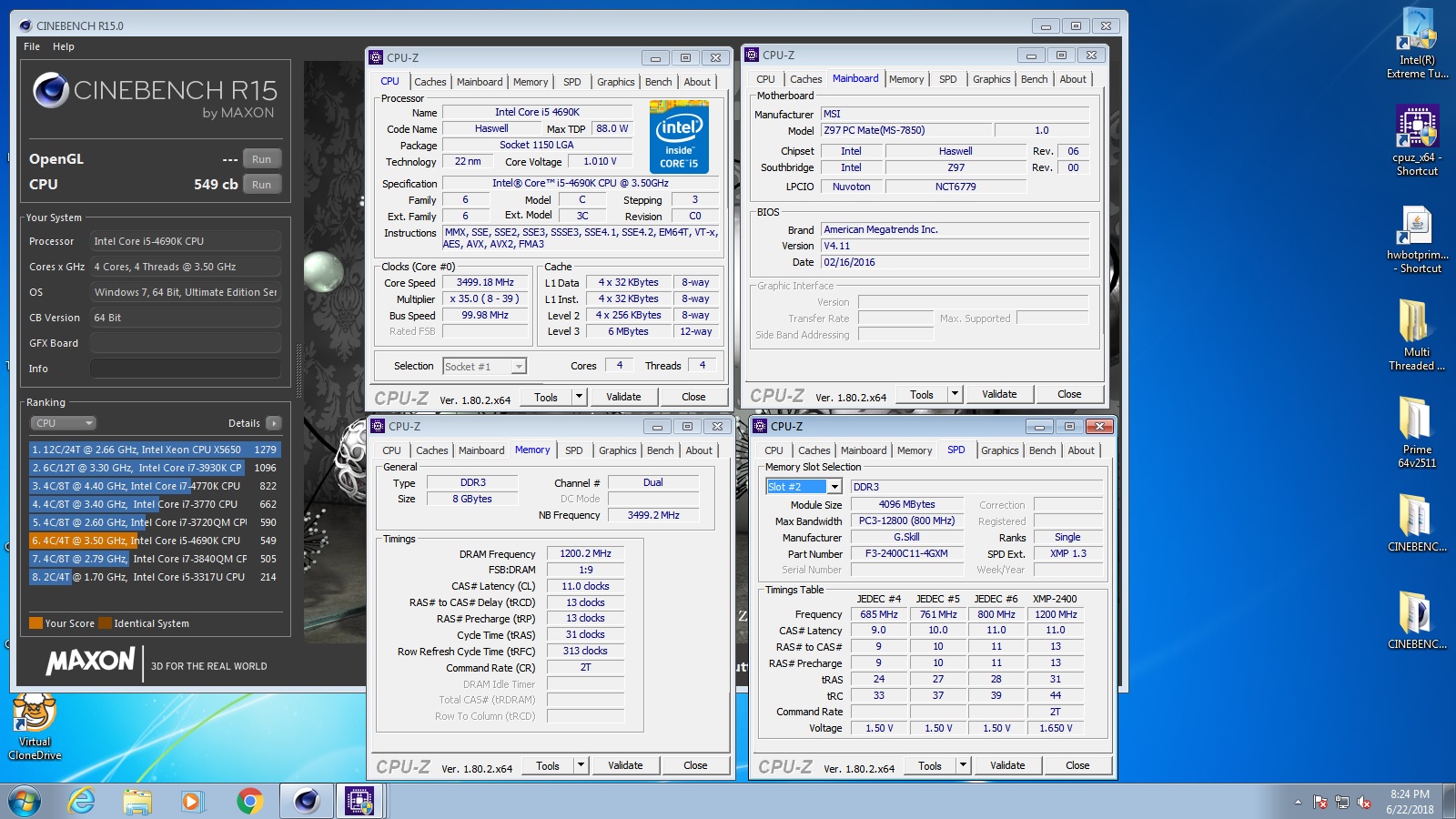This screenshot has width=1456, height=819.
Task: Switch to Graphics tab in Memory window
Action: [617, 450]
